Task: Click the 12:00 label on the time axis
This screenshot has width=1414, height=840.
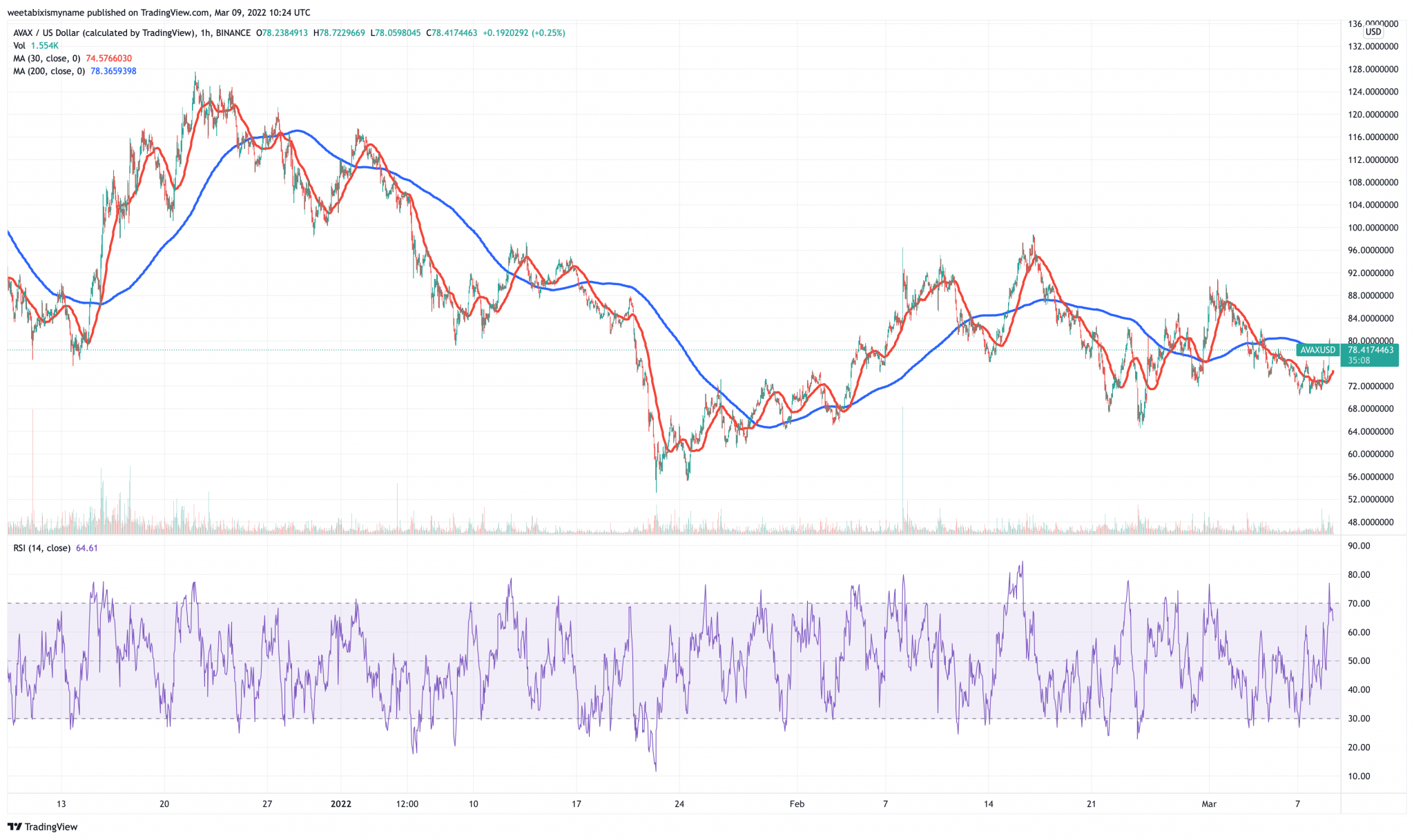Action: coord(407,803)
